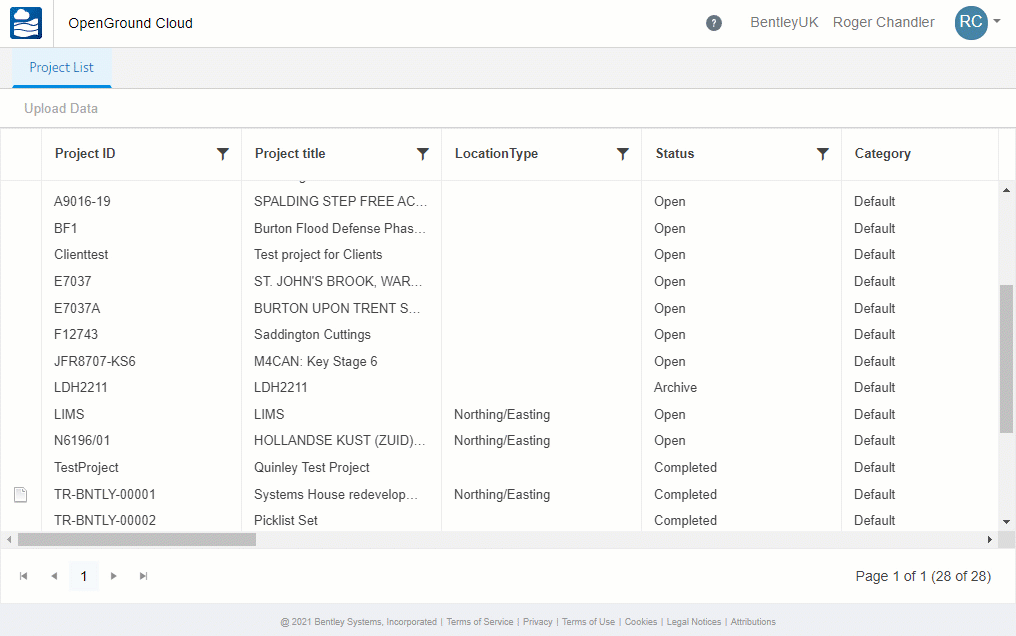Click the Archive status of LDH2211
The width and height of the screenshot is (1016, 636).
(675, 387)
